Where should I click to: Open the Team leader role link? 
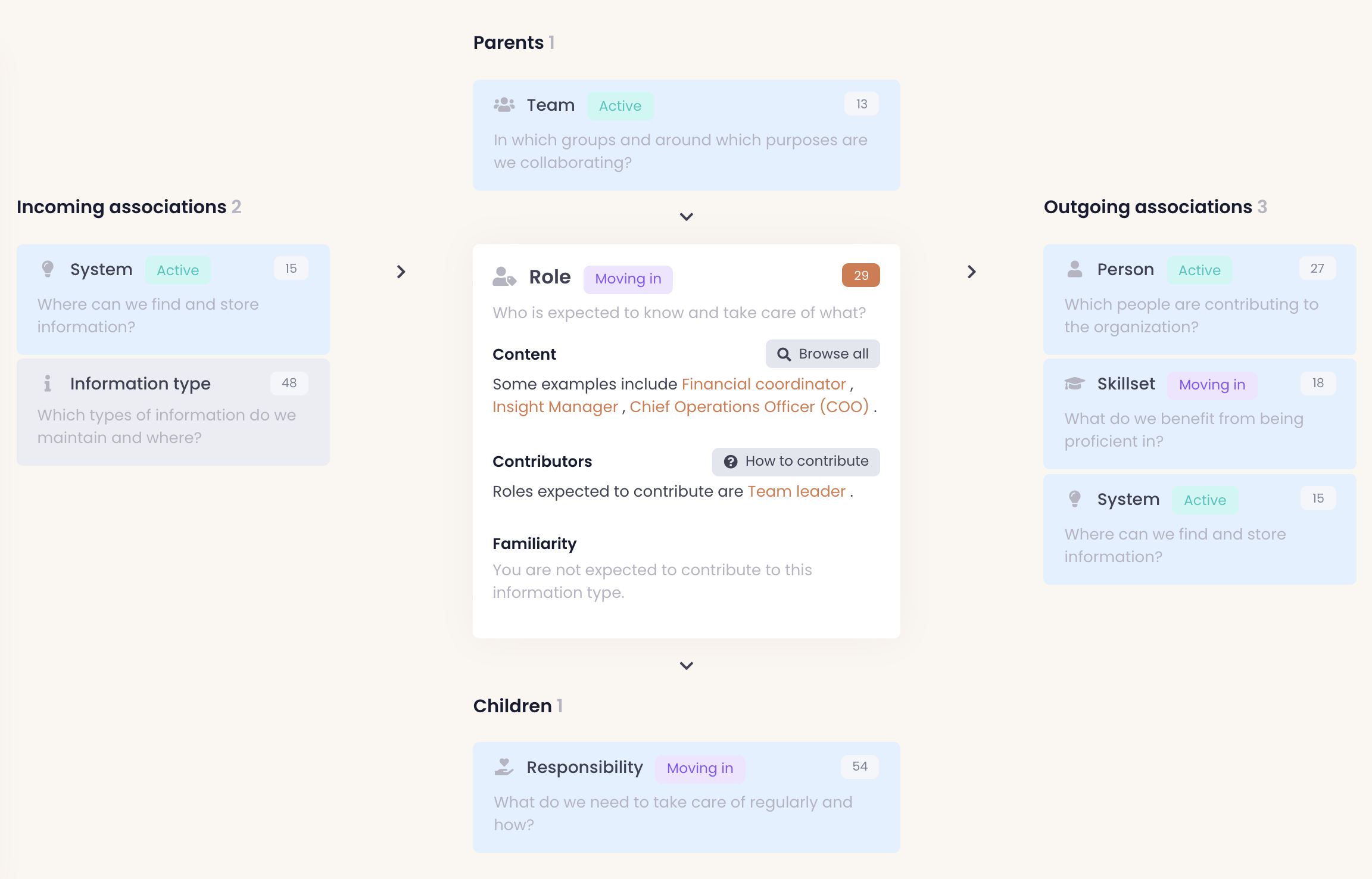[x=796, y=491]
